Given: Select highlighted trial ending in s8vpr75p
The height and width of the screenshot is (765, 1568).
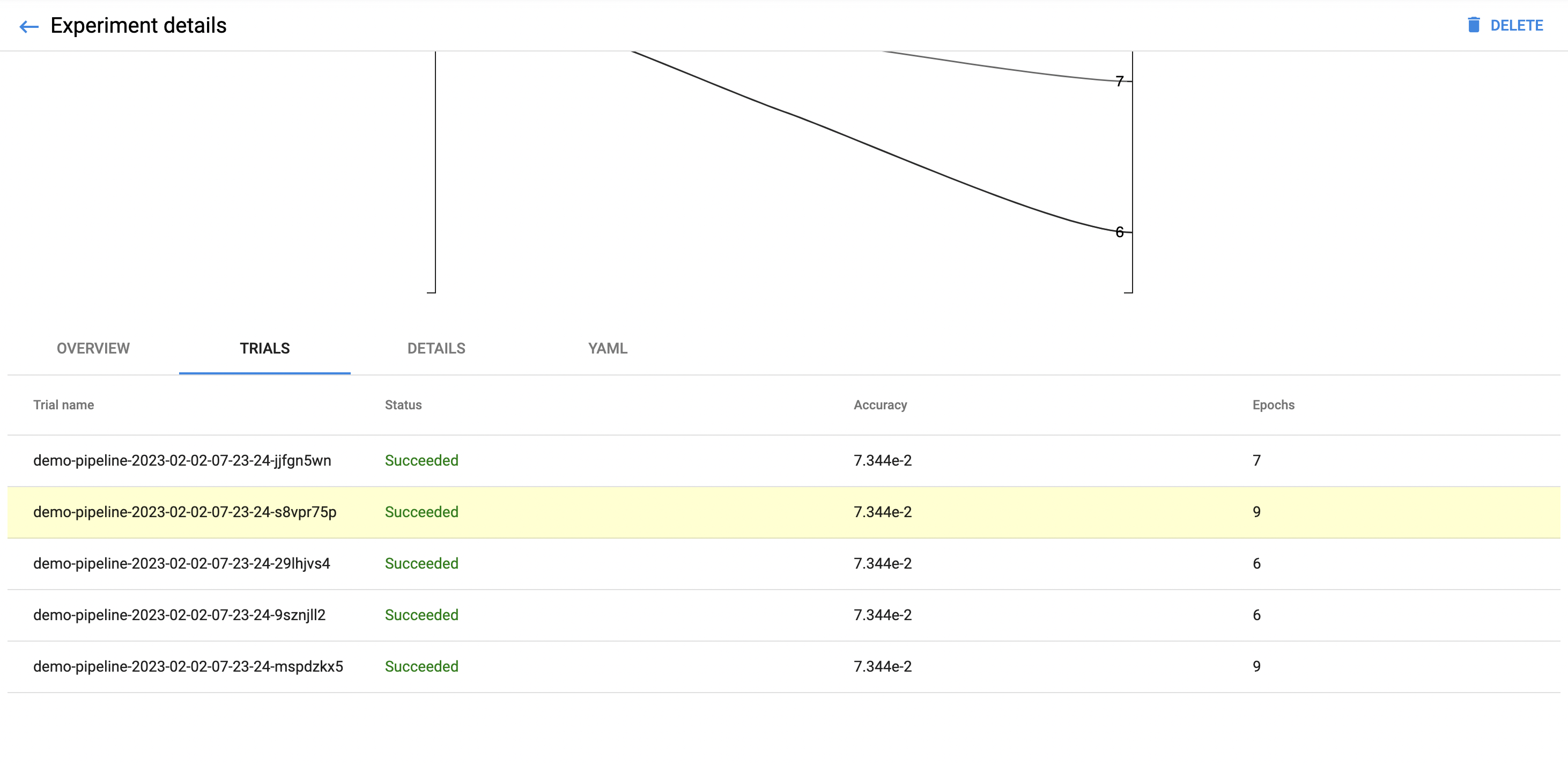Looking at the screenshot, I should pyautogui.click(x=184, y=512).
